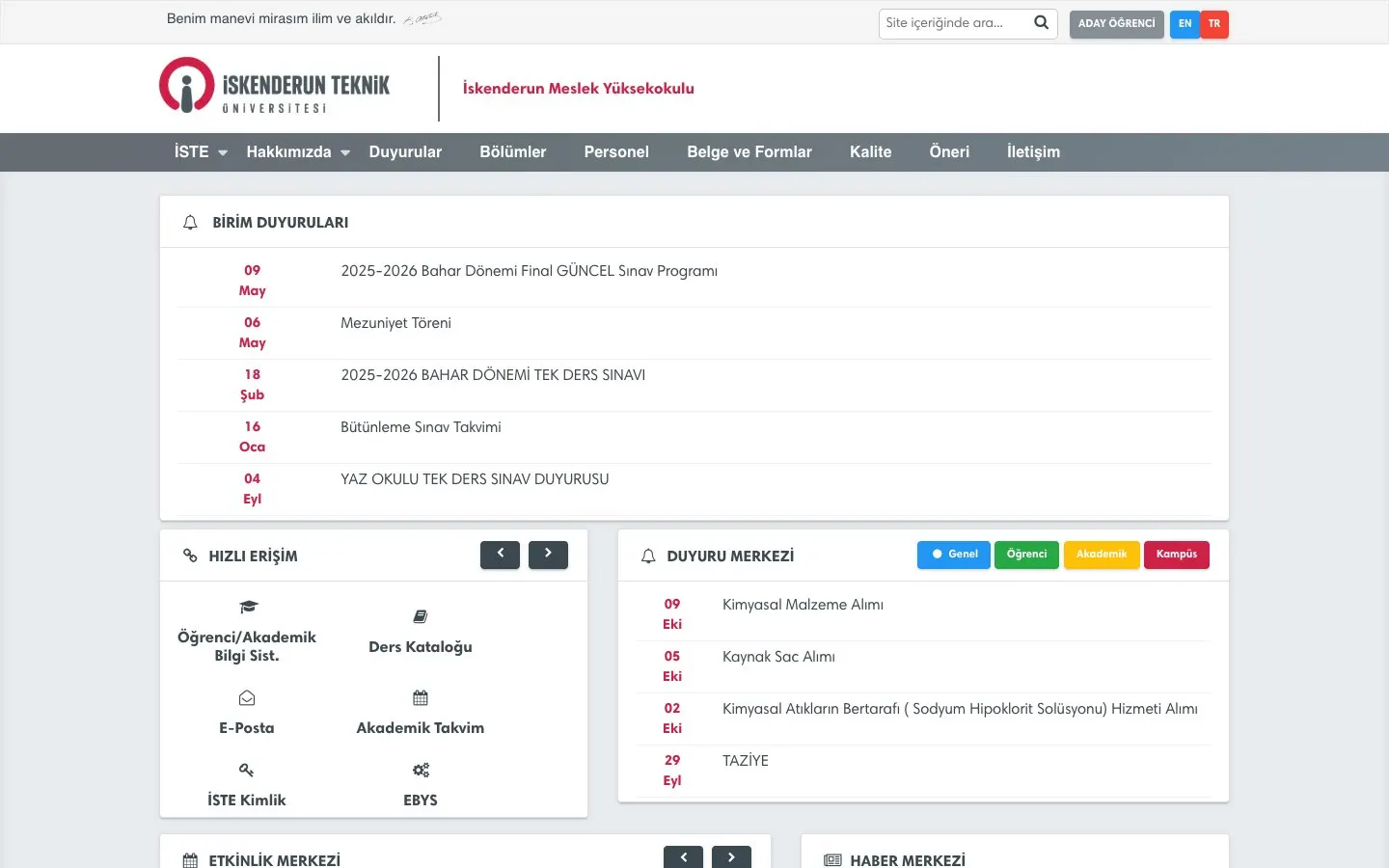Open the İskenderun Teknik Üniversitesi logo
Viewport: 1389px width, 868px height.
275,86
